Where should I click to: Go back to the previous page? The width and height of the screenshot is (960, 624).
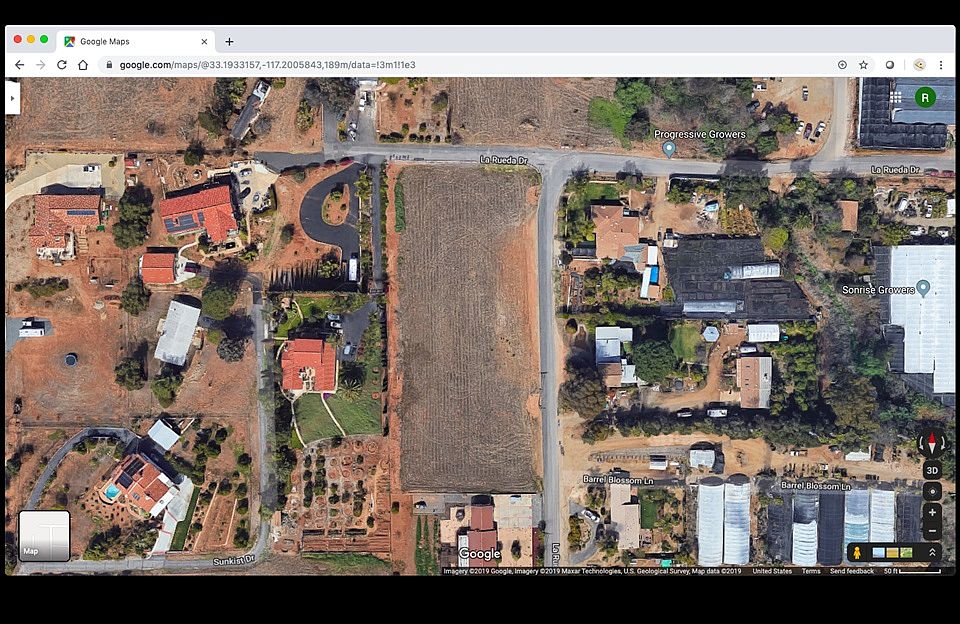pyautogui.click(x=20, y=65)
